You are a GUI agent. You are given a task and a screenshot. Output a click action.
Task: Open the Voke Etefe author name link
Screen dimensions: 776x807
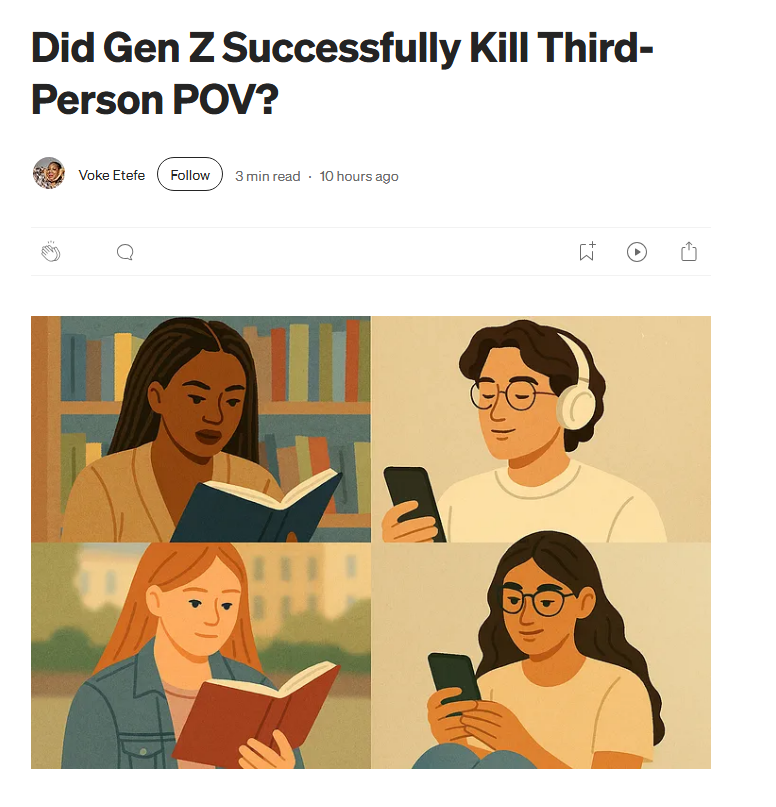[x=112, y=176]
